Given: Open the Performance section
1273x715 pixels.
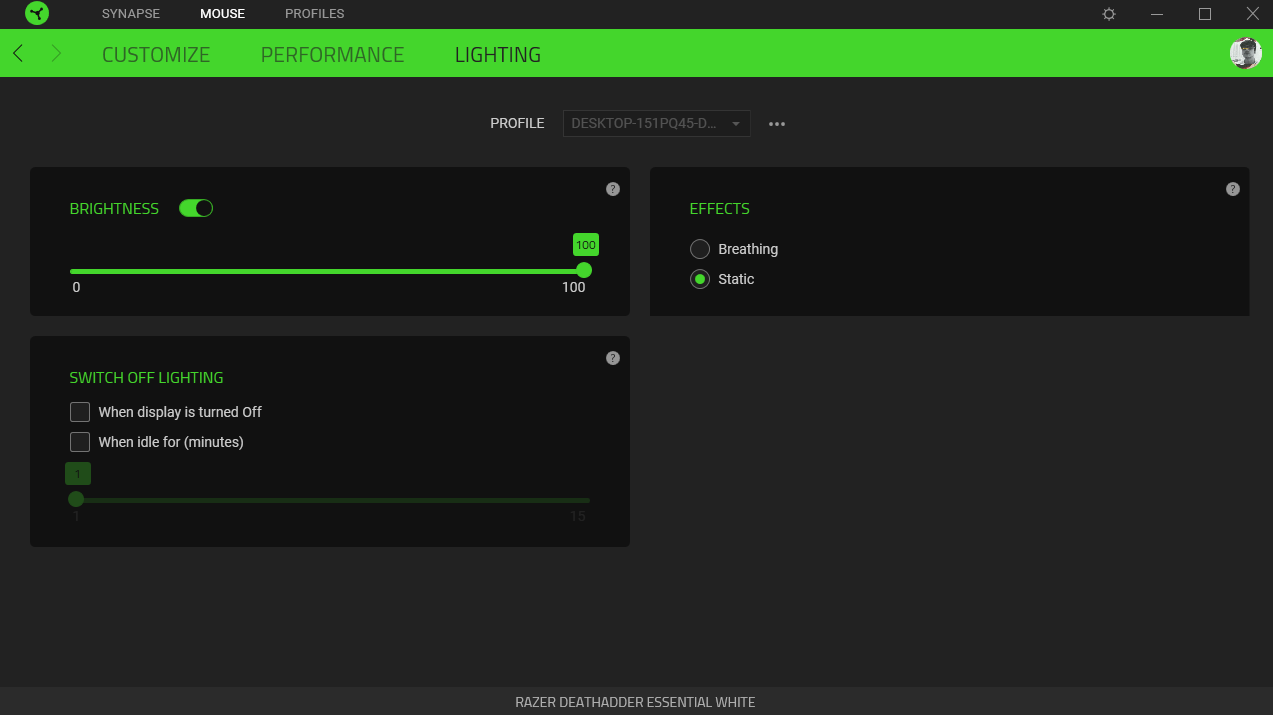Looking at the screenshot, I should coord(333,55).
